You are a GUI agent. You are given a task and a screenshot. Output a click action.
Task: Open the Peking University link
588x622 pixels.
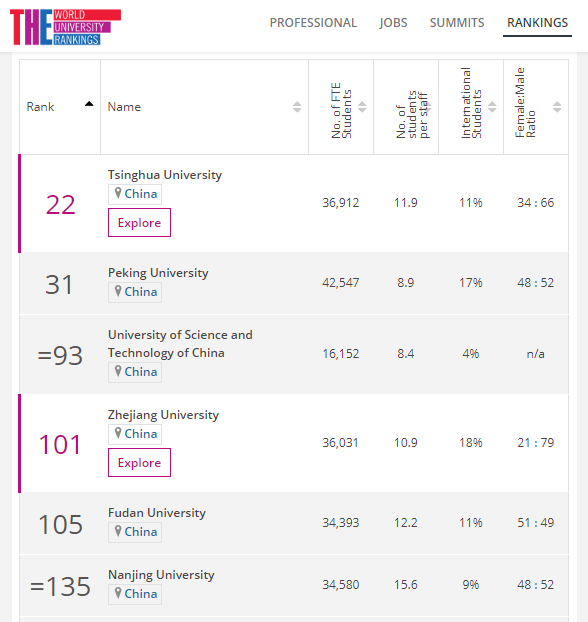(x=158, y=273)
